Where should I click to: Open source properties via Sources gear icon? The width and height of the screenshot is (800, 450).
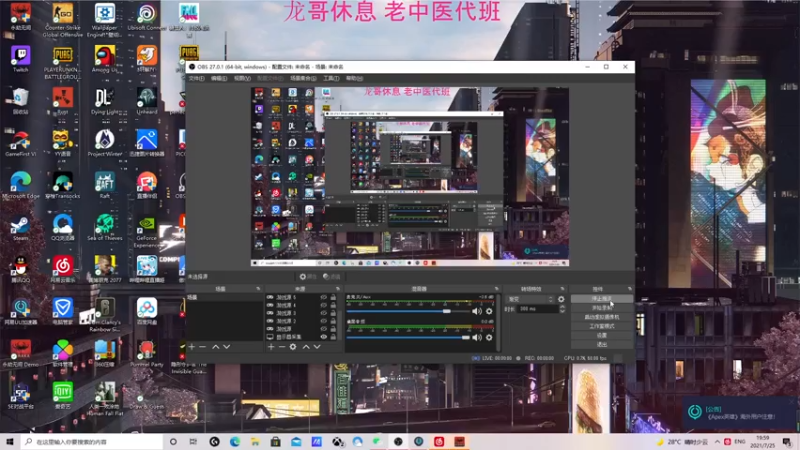(293, 347)
